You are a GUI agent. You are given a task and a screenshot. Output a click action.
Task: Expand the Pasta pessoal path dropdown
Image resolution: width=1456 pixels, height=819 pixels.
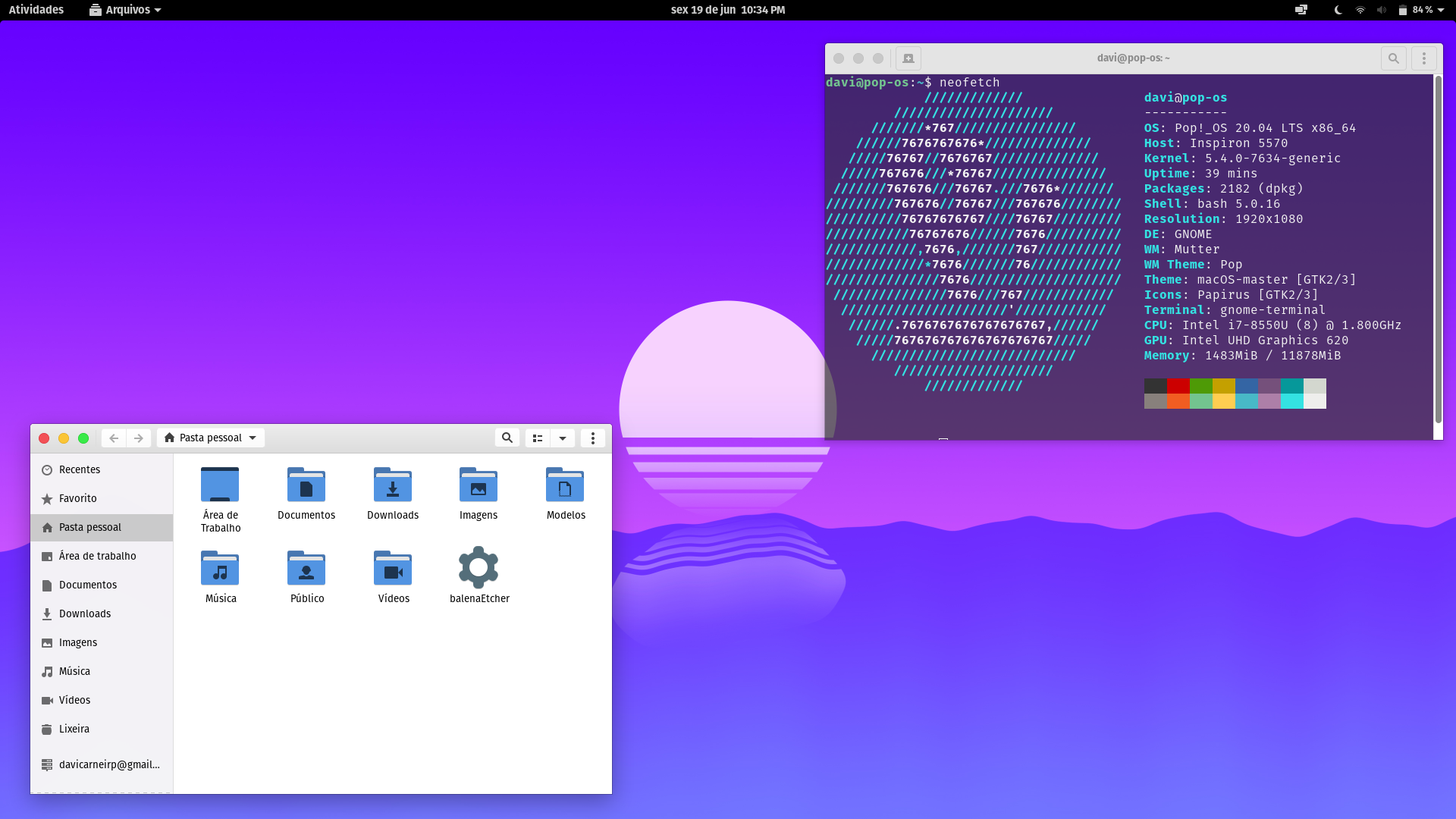point(253,438)
